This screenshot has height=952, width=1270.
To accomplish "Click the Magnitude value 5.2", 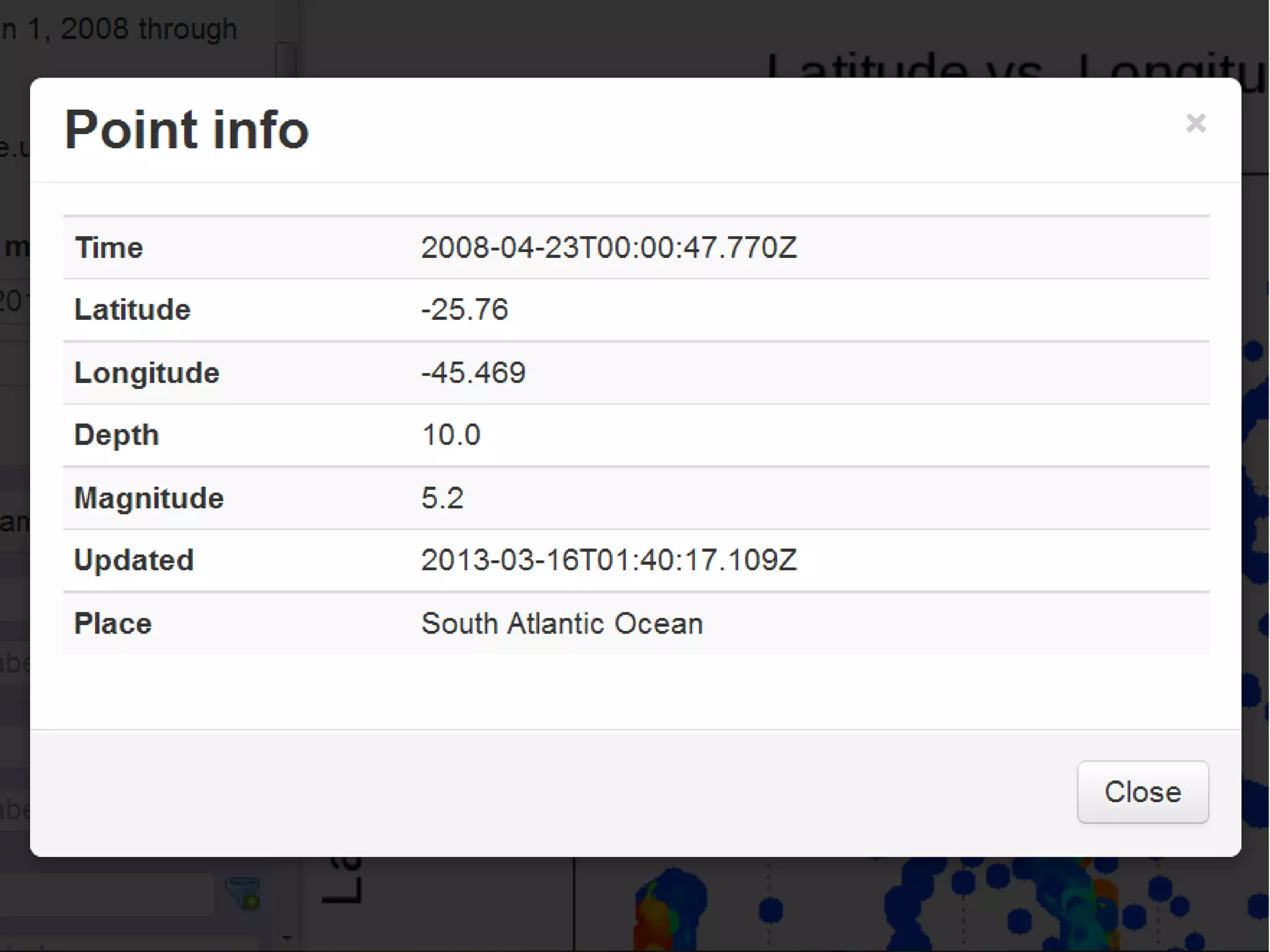I will click(x=442, y=498).
